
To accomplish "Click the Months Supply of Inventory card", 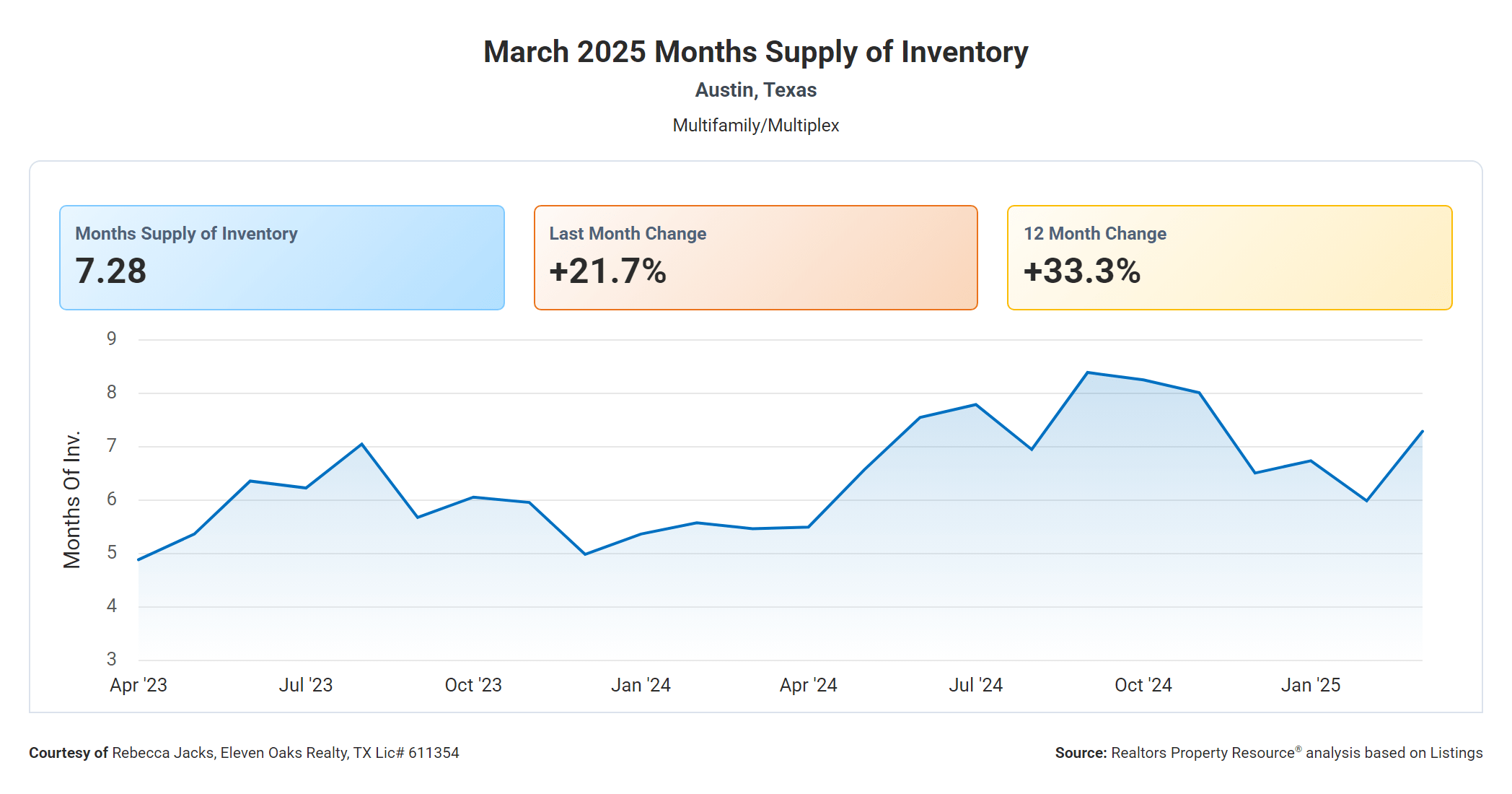I will 281,258.
